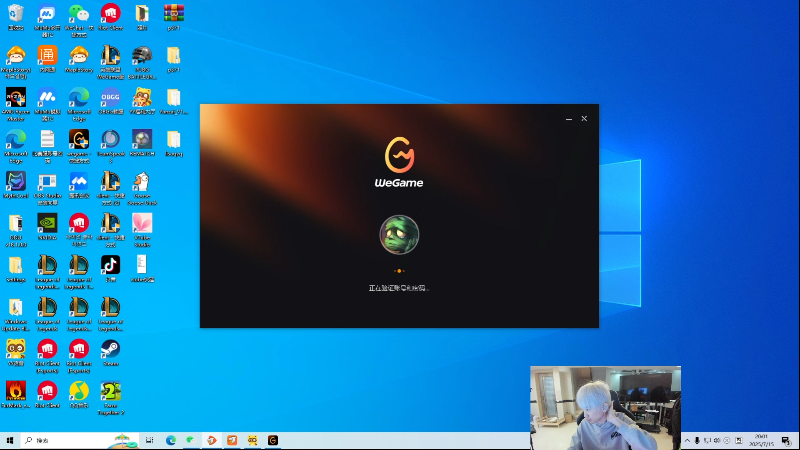Open Task View on the taskbar
This screenshot has height=450, width=800.
coord(149,440)
